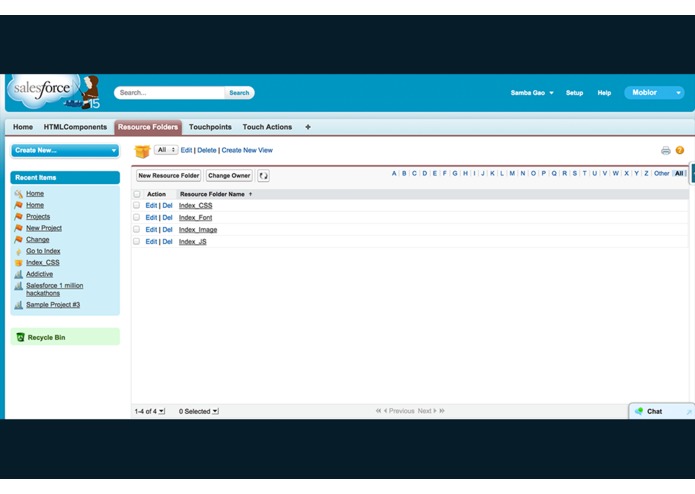The width and height of the screenshot is (695, 494).
Task: Open the printable view printer icon
Action: [x=665, y=151]
